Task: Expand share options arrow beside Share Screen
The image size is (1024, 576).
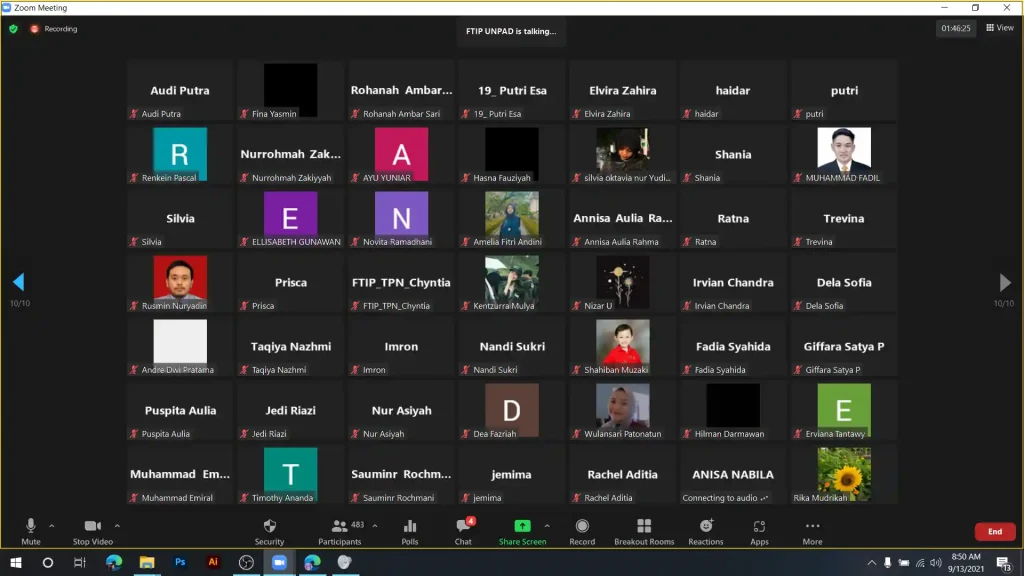Action: [547, 526]
